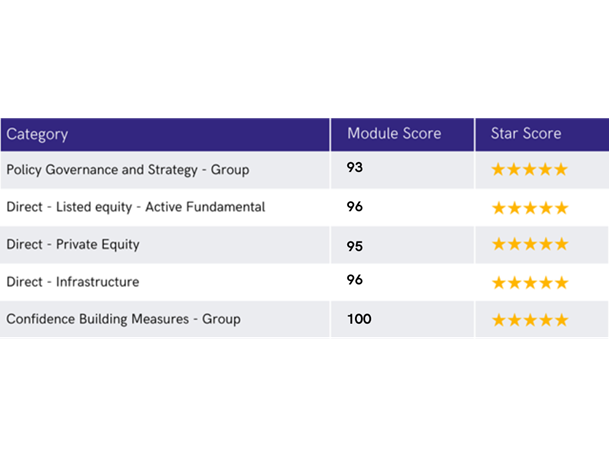
Task: Click the middle star in the Policy Governance row
Action: click(x=529, y=170)
